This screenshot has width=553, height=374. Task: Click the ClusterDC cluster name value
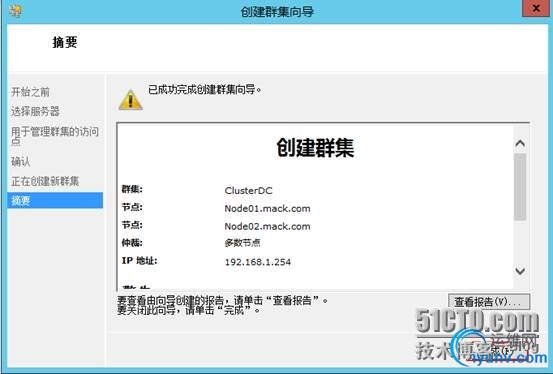click(248, 191)
